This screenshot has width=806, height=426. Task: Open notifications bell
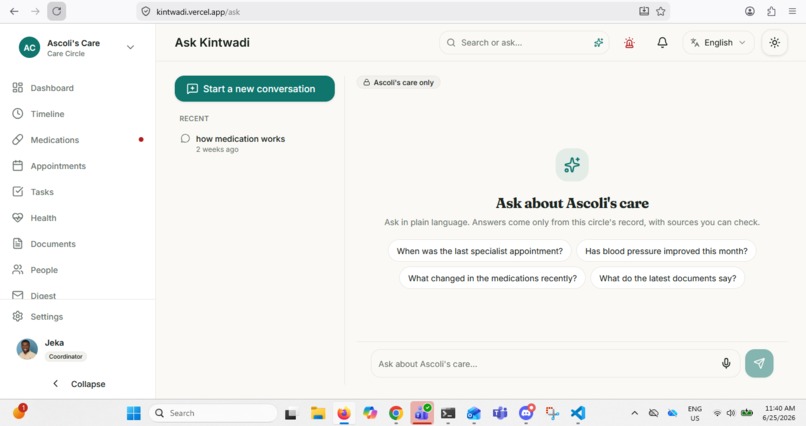point(663,43)
